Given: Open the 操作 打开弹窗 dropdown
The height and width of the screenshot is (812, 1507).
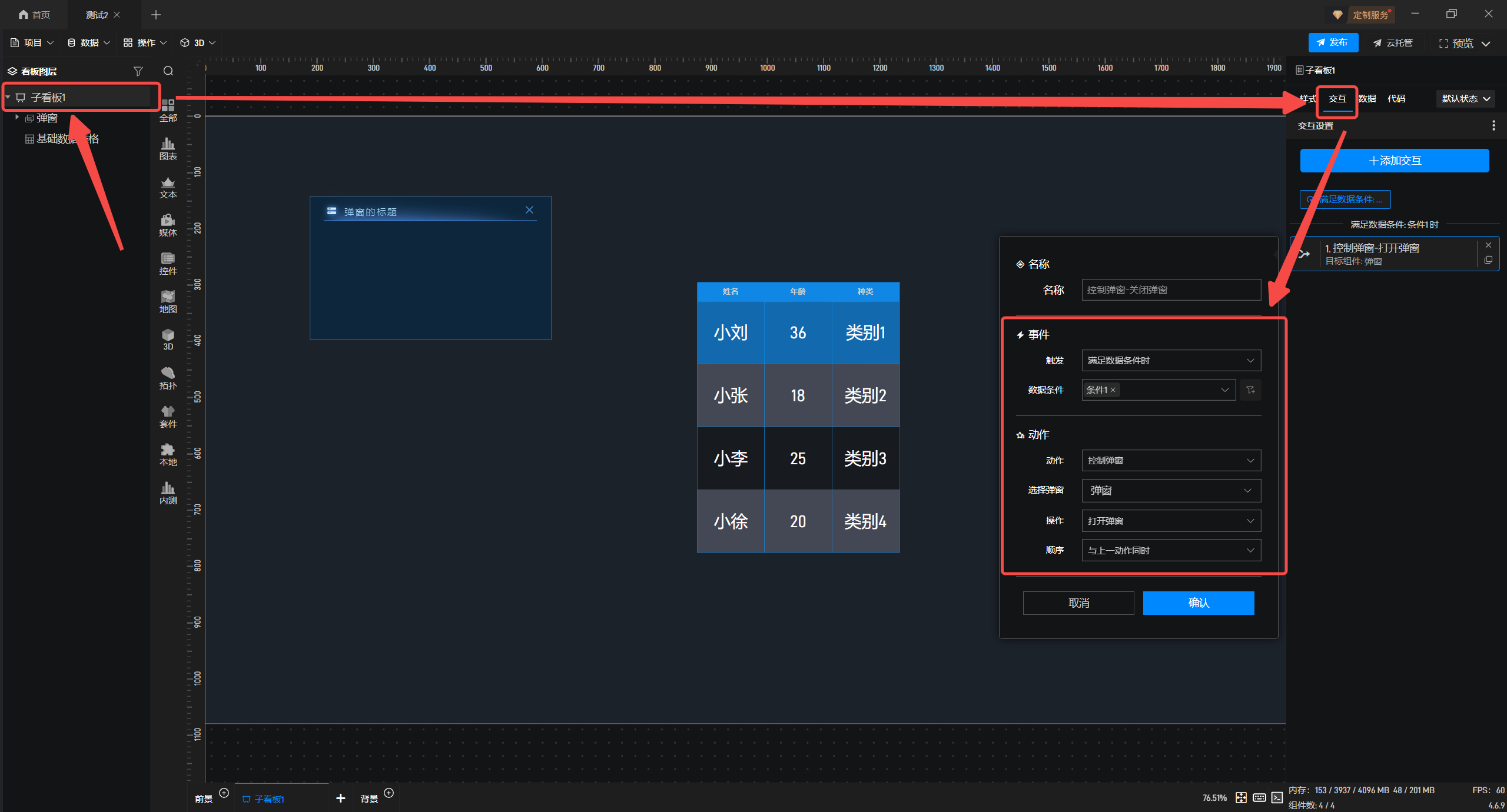Looking at the screenshot, I should [1171, 521].
